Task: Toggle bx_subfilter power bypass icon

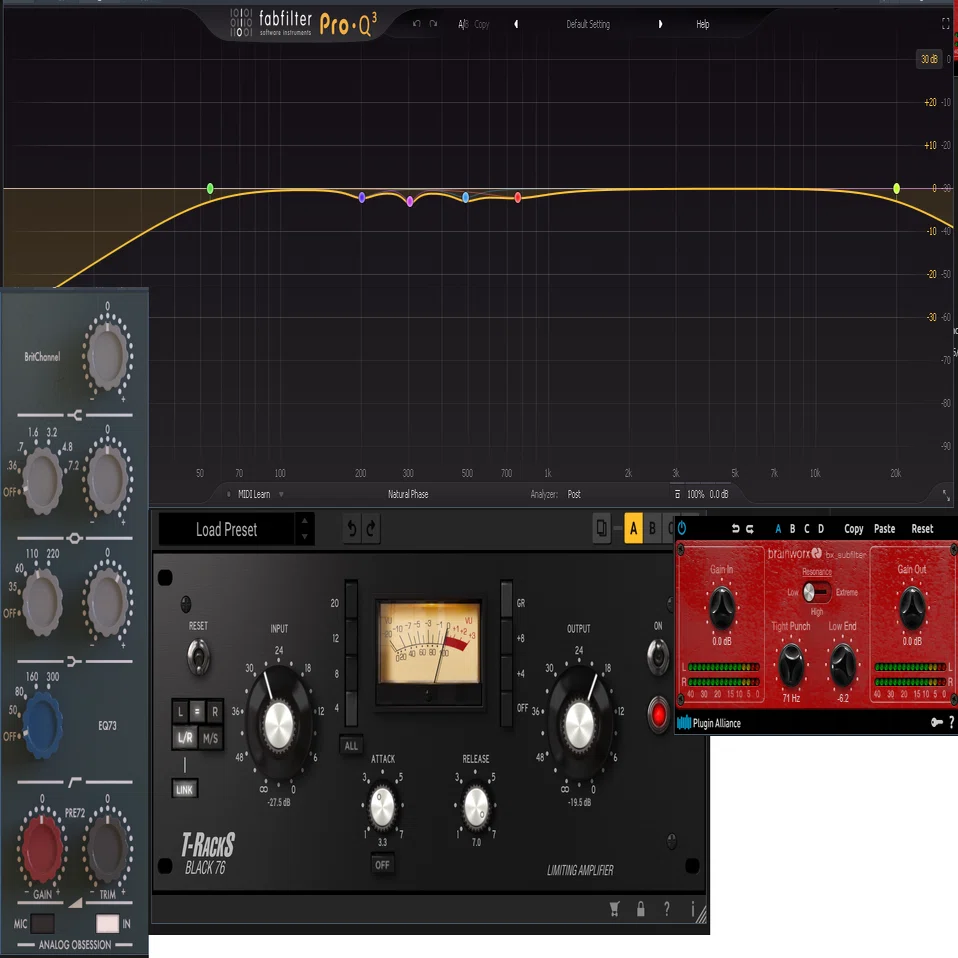Action: (682, 528)
